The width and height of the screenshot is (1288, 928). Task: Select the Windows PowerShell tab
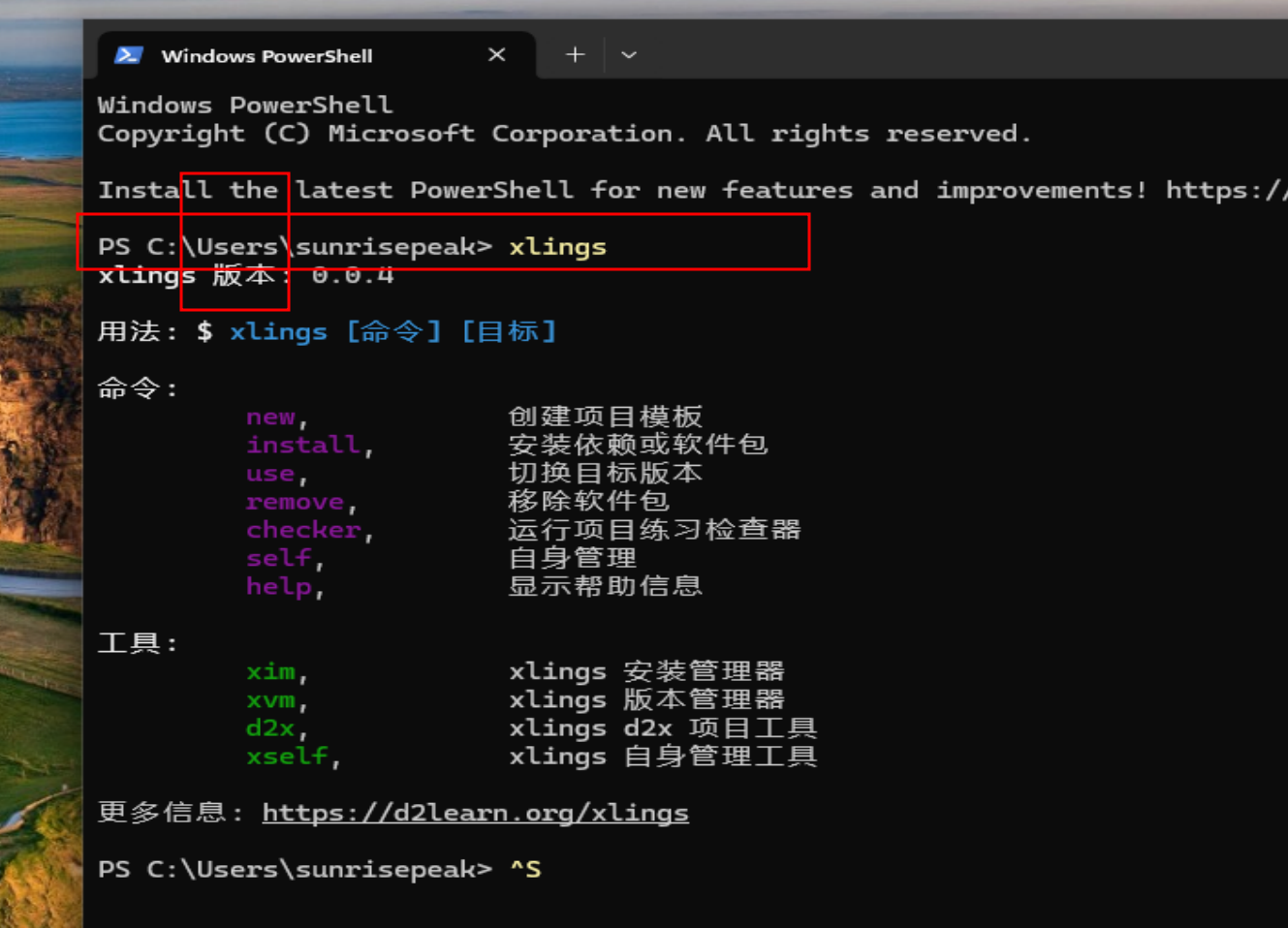point(316,55)
